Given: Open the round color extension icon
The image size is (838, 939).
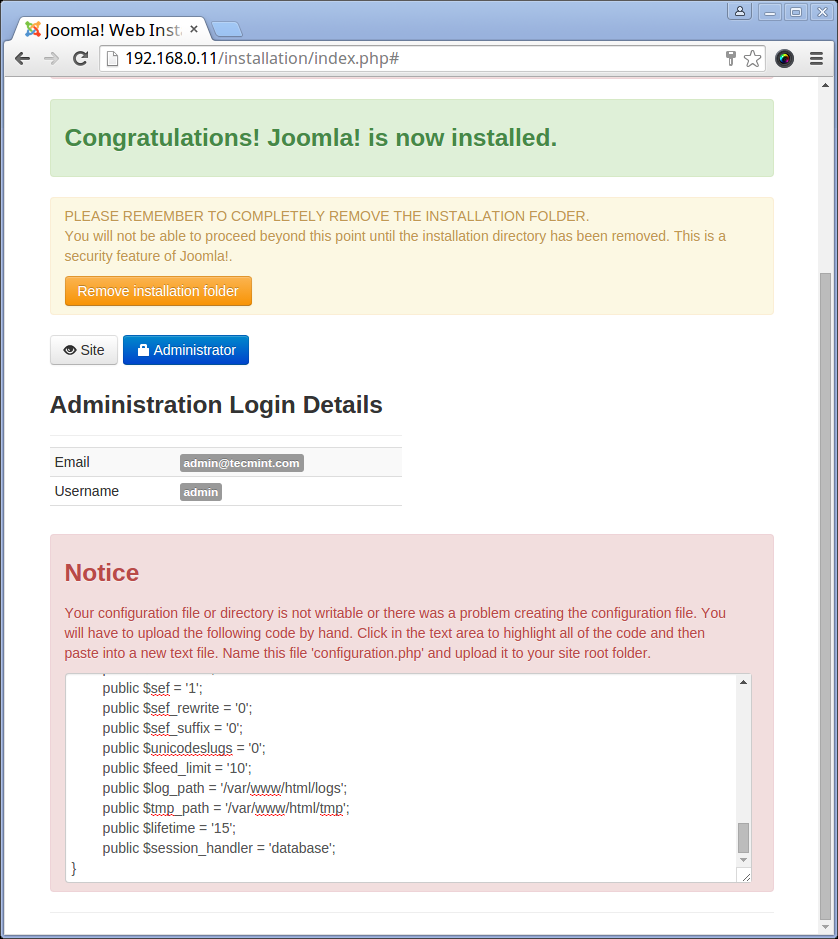Looking at the screenshot, I should [x=784, y=58].
